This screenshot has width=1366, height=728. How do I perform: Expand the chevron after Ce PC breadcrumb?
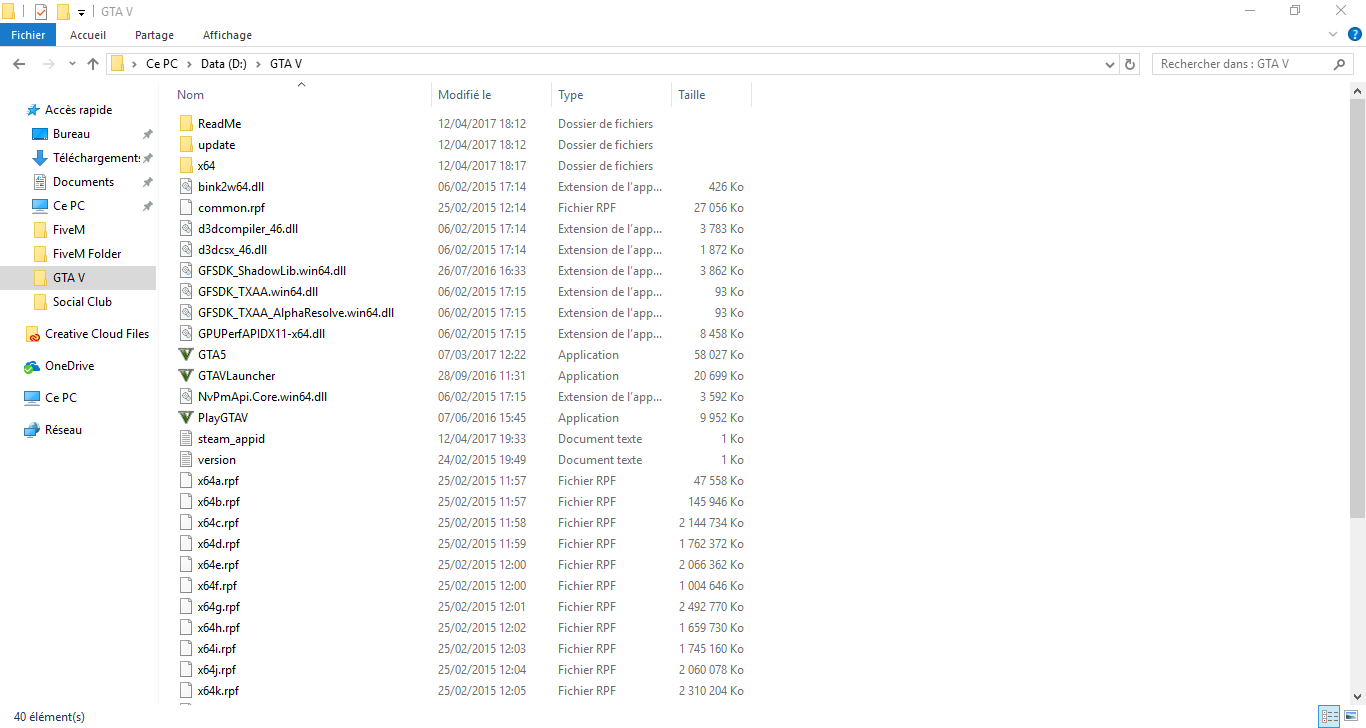coord(188,64)
